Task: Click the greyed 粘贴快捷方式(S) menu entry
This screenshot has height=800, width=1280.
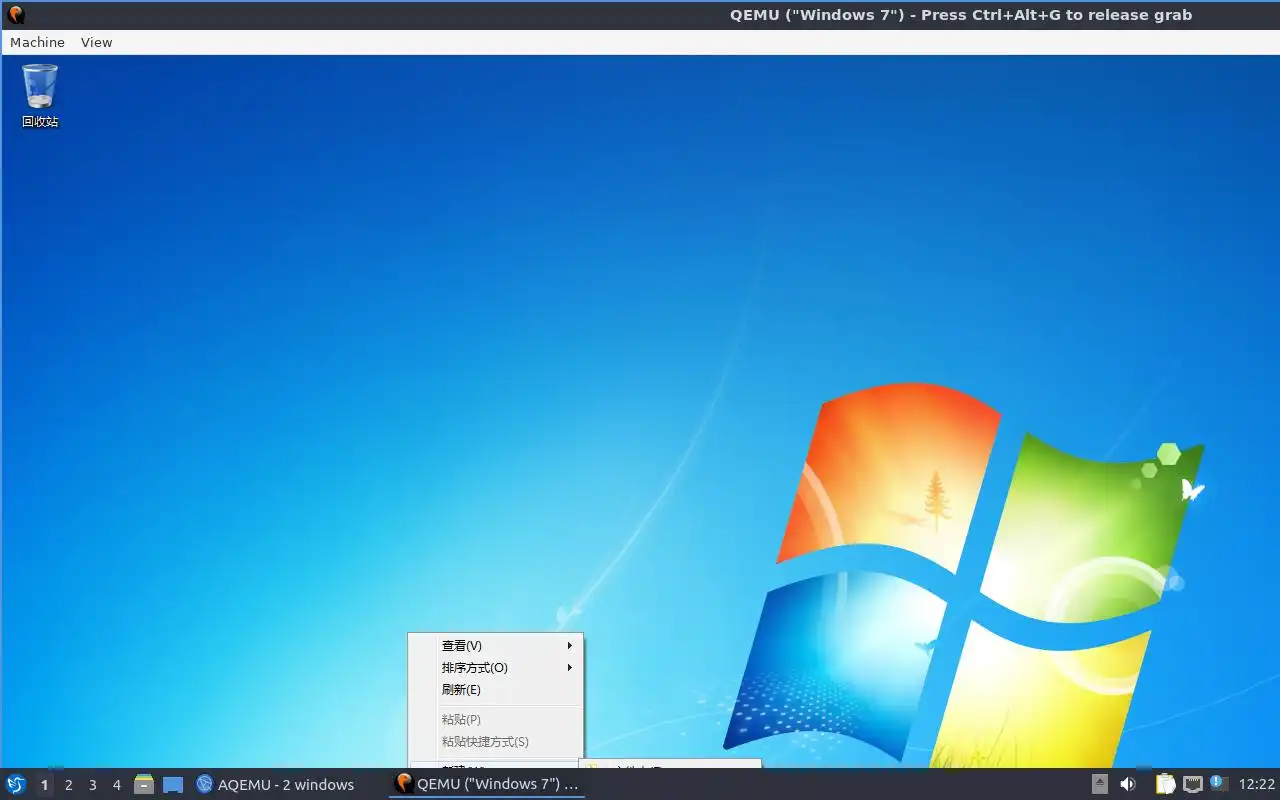Action: click(x=496, y=742)
